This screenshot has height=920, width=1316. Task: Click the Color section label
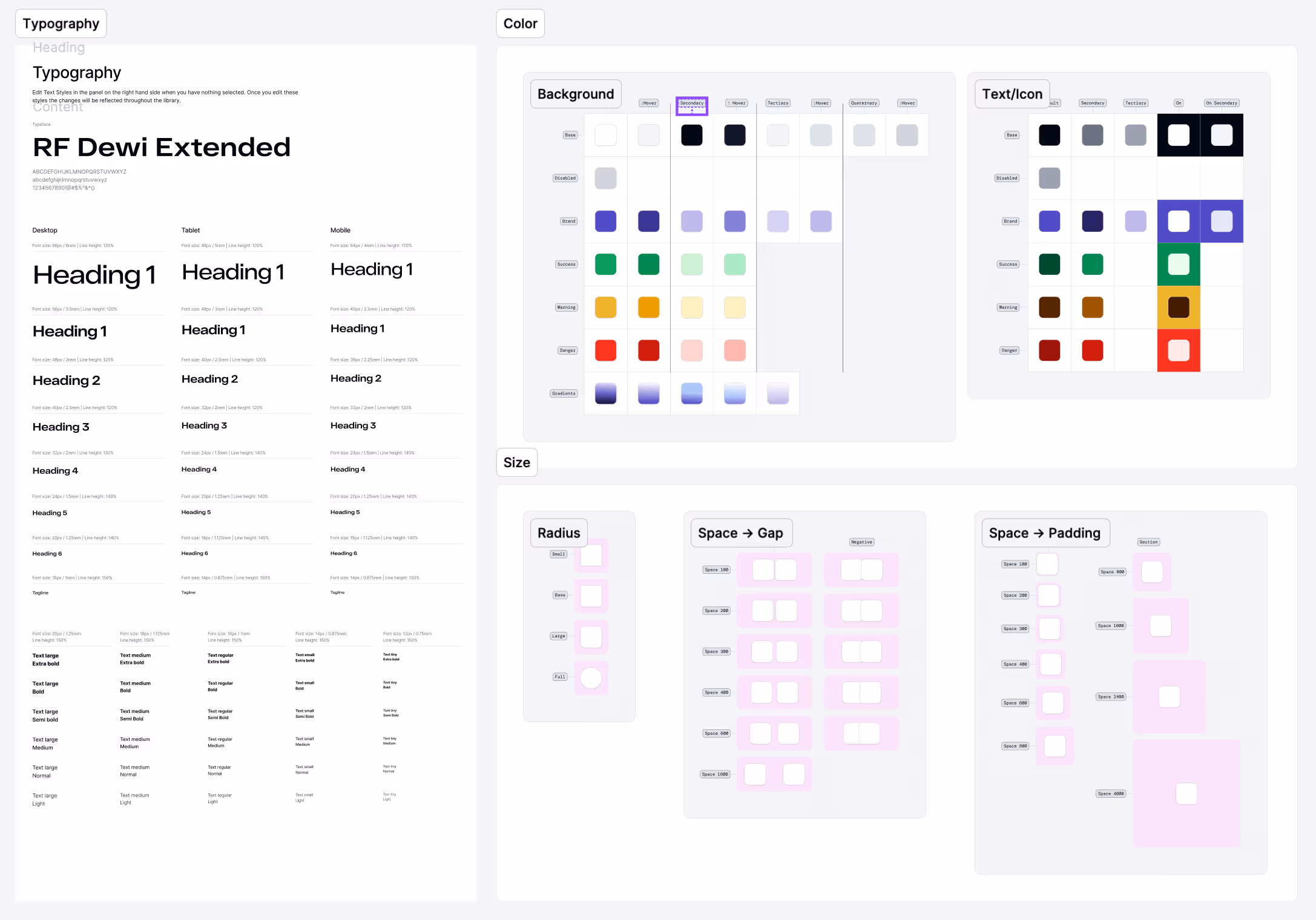coord(520,24)
